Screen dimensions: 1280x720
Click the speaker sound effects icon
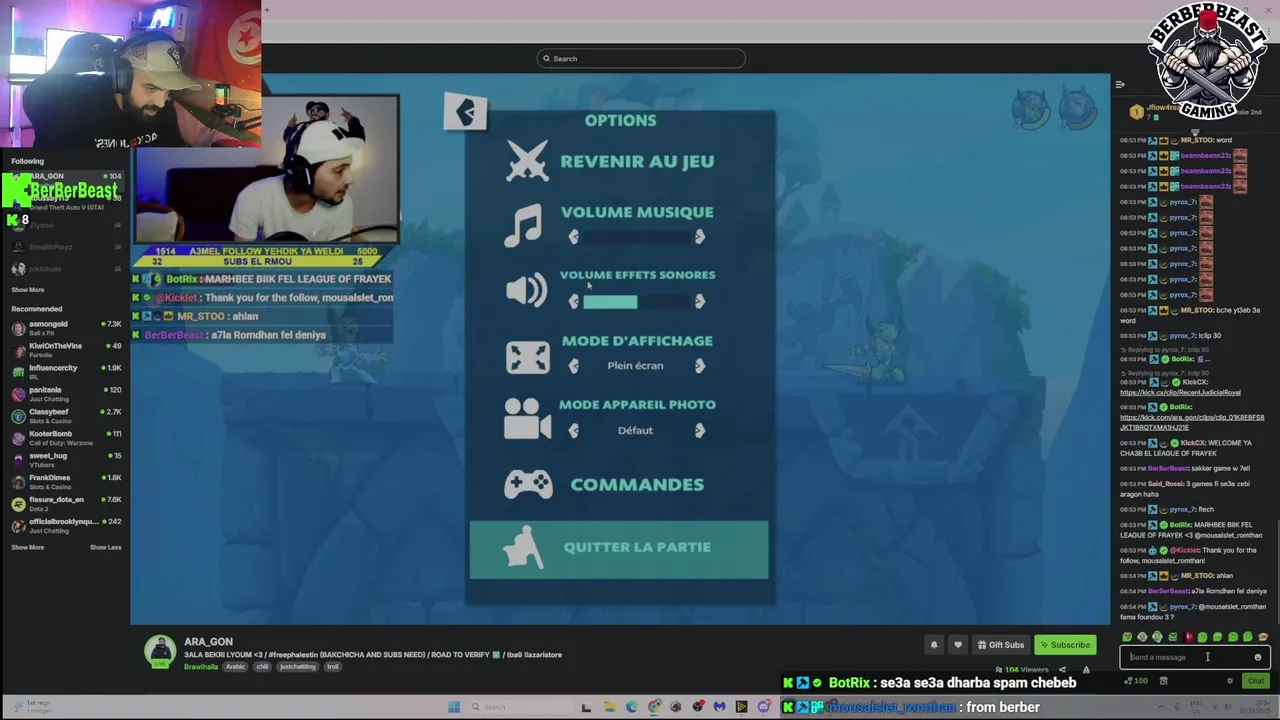click(x=526, y=290)
